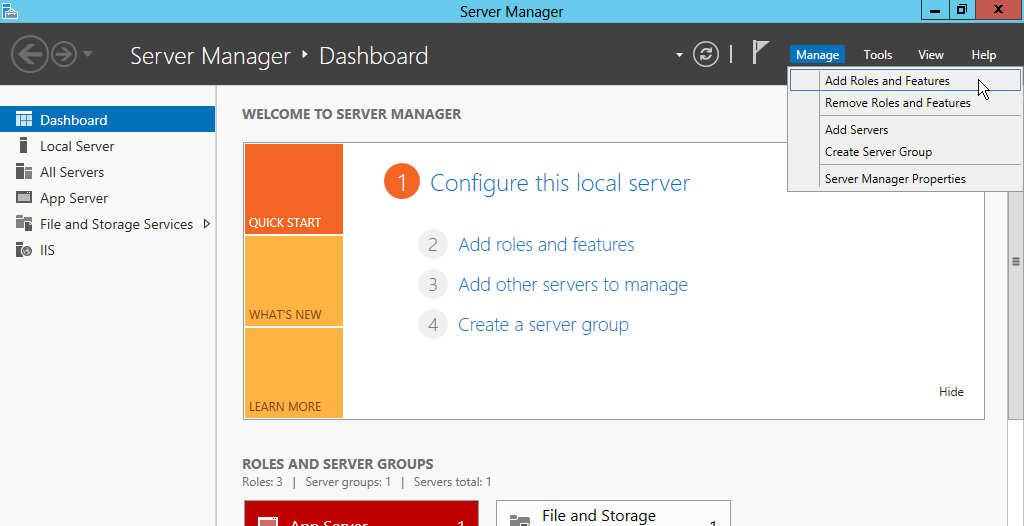Image resolution: width=1024 pixels, height=526 pixels.
Task: Open dropdown arrow left of Refresh
Action: click(680, 55)
